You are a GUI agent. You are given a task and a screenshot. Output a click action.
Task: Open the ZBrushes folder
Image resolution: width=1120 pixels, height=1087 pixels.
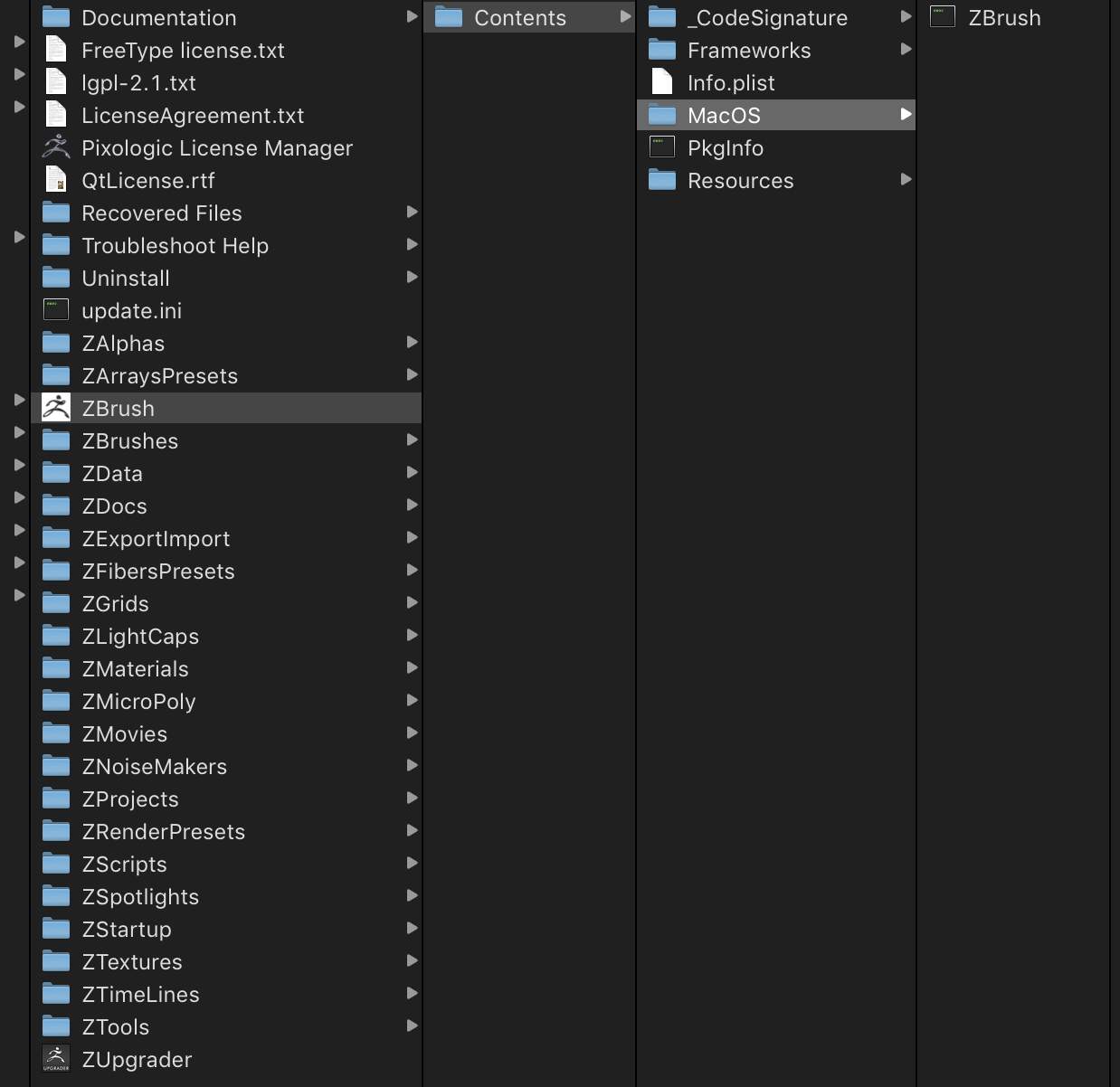click(130, 440)
